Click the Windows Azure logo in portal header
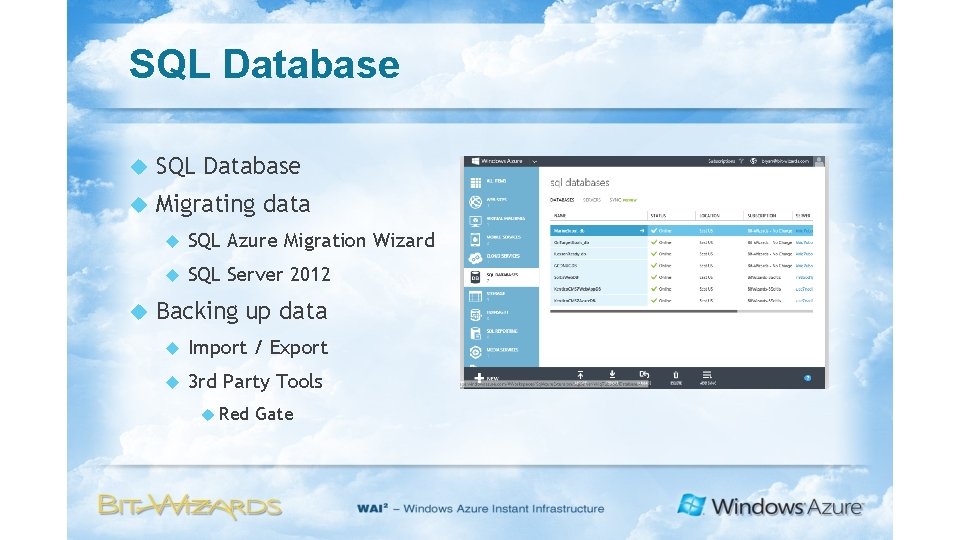This screenshot has width=960, height=540. click(497, 162)
